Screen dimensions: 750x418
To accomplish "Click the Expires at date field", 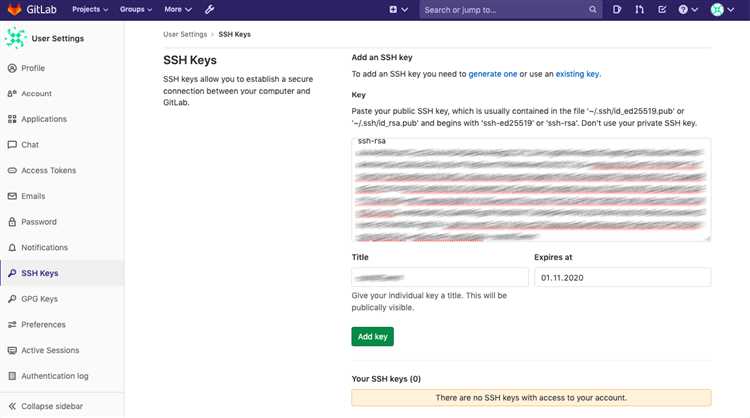I will click(622, 277).
